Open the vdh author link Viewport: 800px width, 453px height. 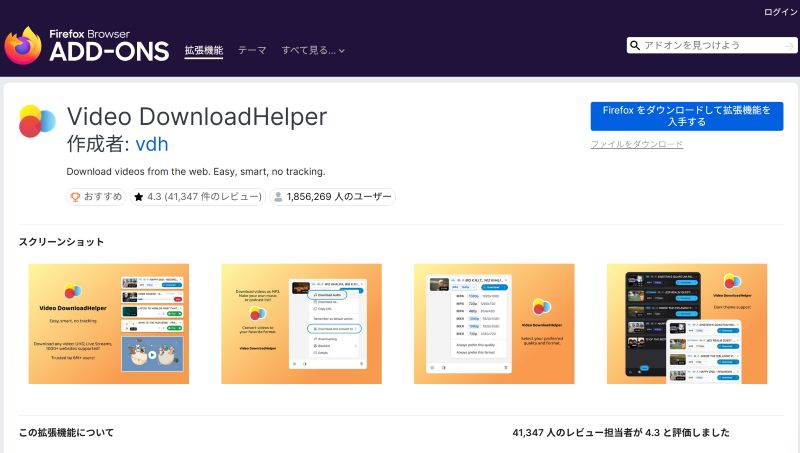[152, 144]
